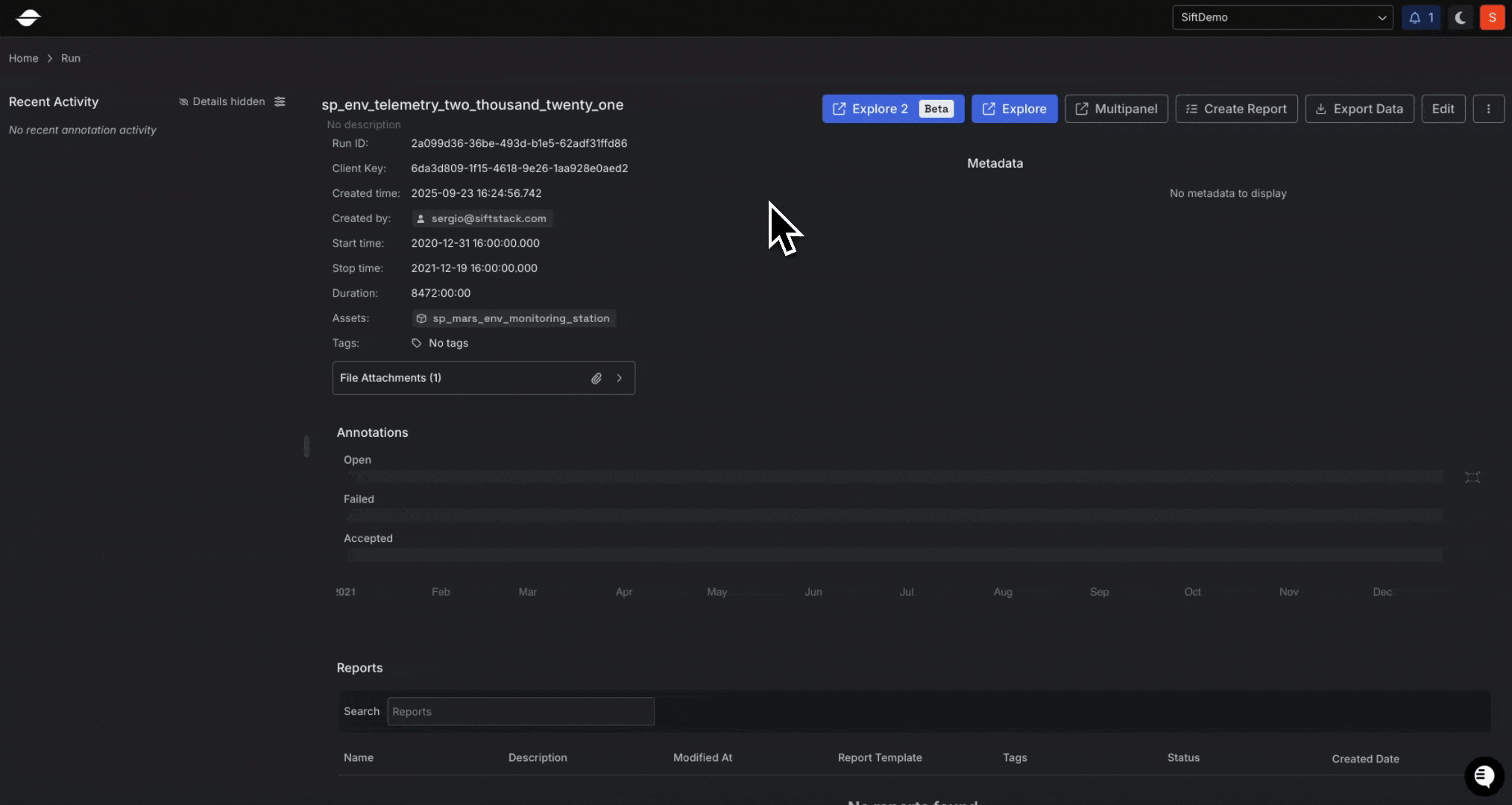The image size is (1512, 805).
Task: Click the Explore 2 Beta button
Action: (x=892, y=109)
